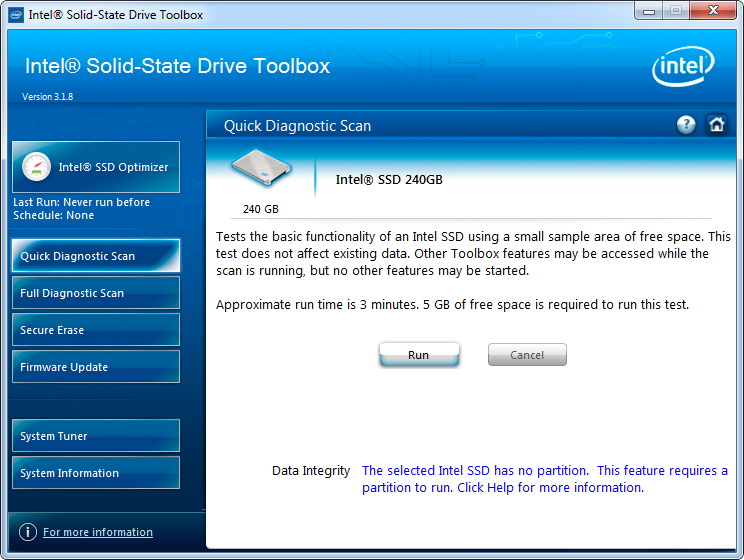Click the SSD Optimizer gauge icon
The height and width of the screenshot is (560, 744).
tap(36, 167)
